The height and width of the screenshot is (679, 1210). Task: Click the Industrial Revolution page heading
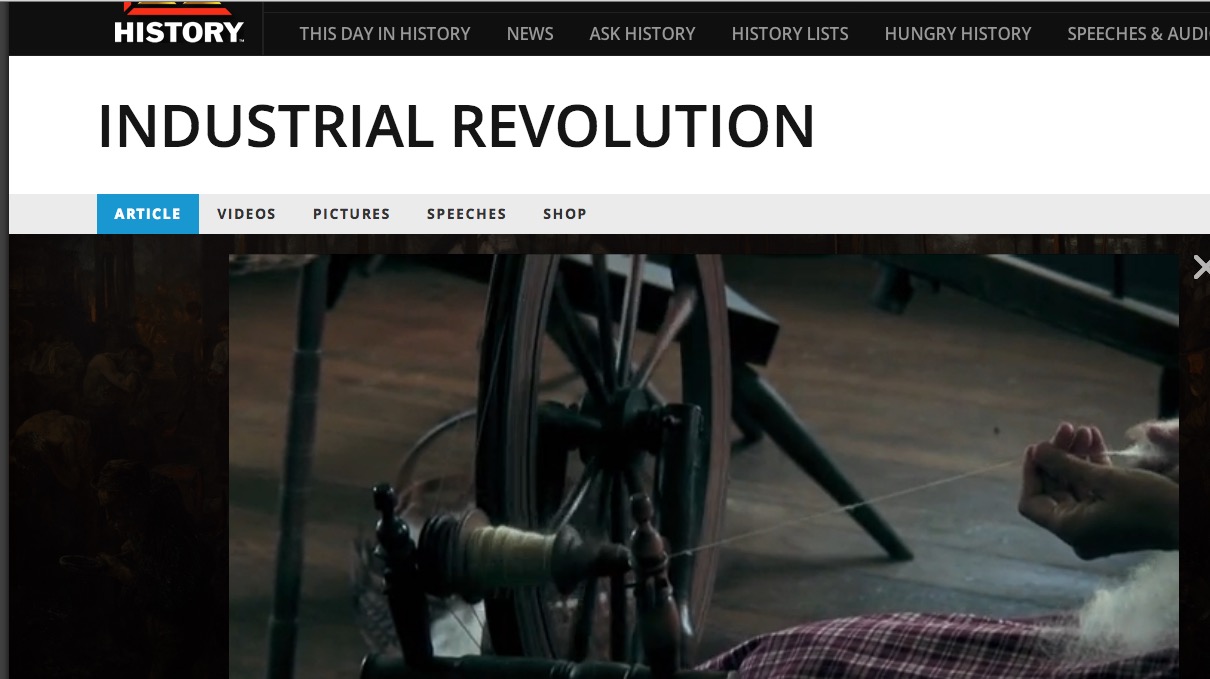(x=456, y=126)
